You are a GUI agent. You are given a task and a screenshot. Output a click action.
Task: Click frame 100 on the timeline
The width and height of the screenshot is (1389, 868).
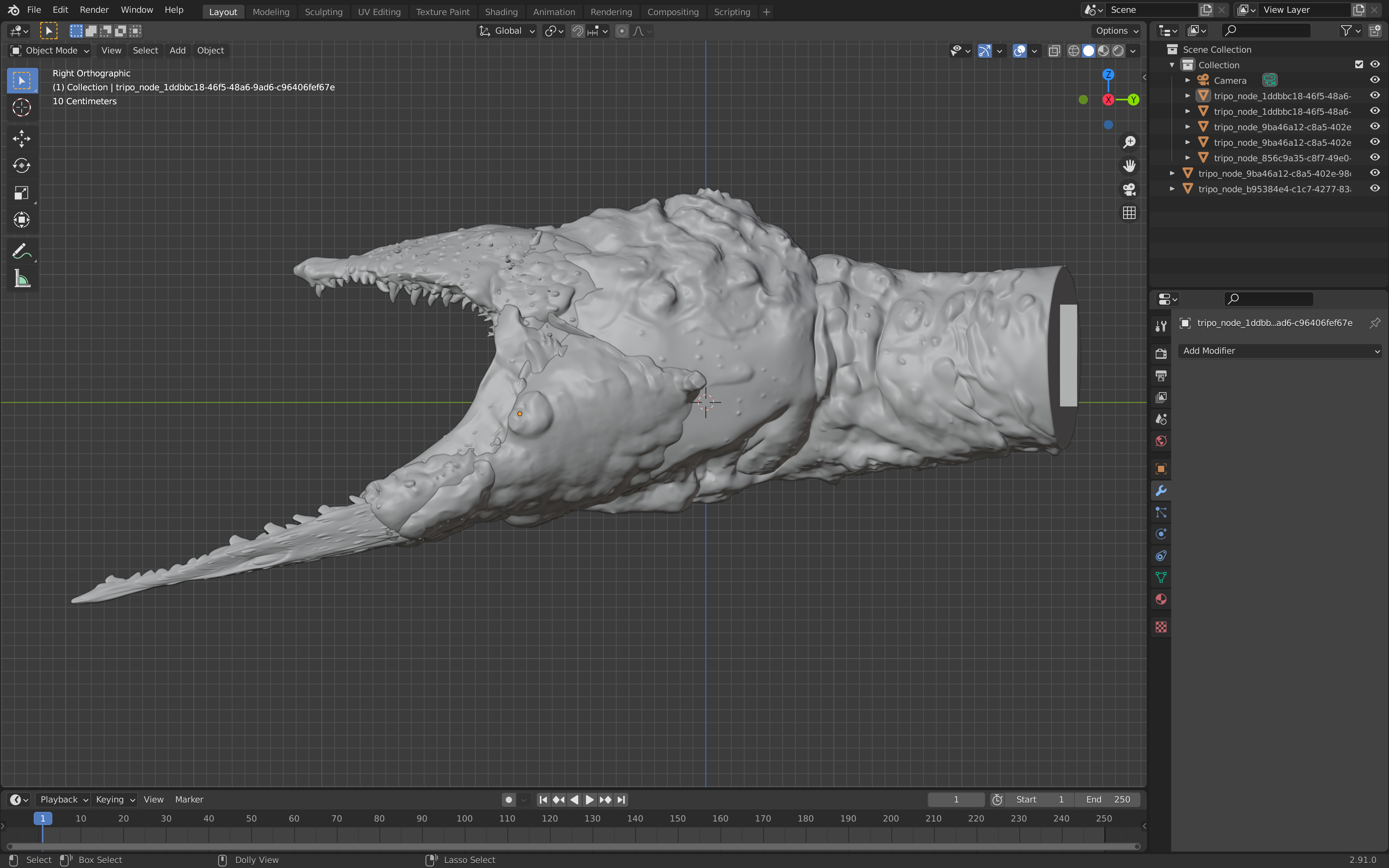(464, 819)
